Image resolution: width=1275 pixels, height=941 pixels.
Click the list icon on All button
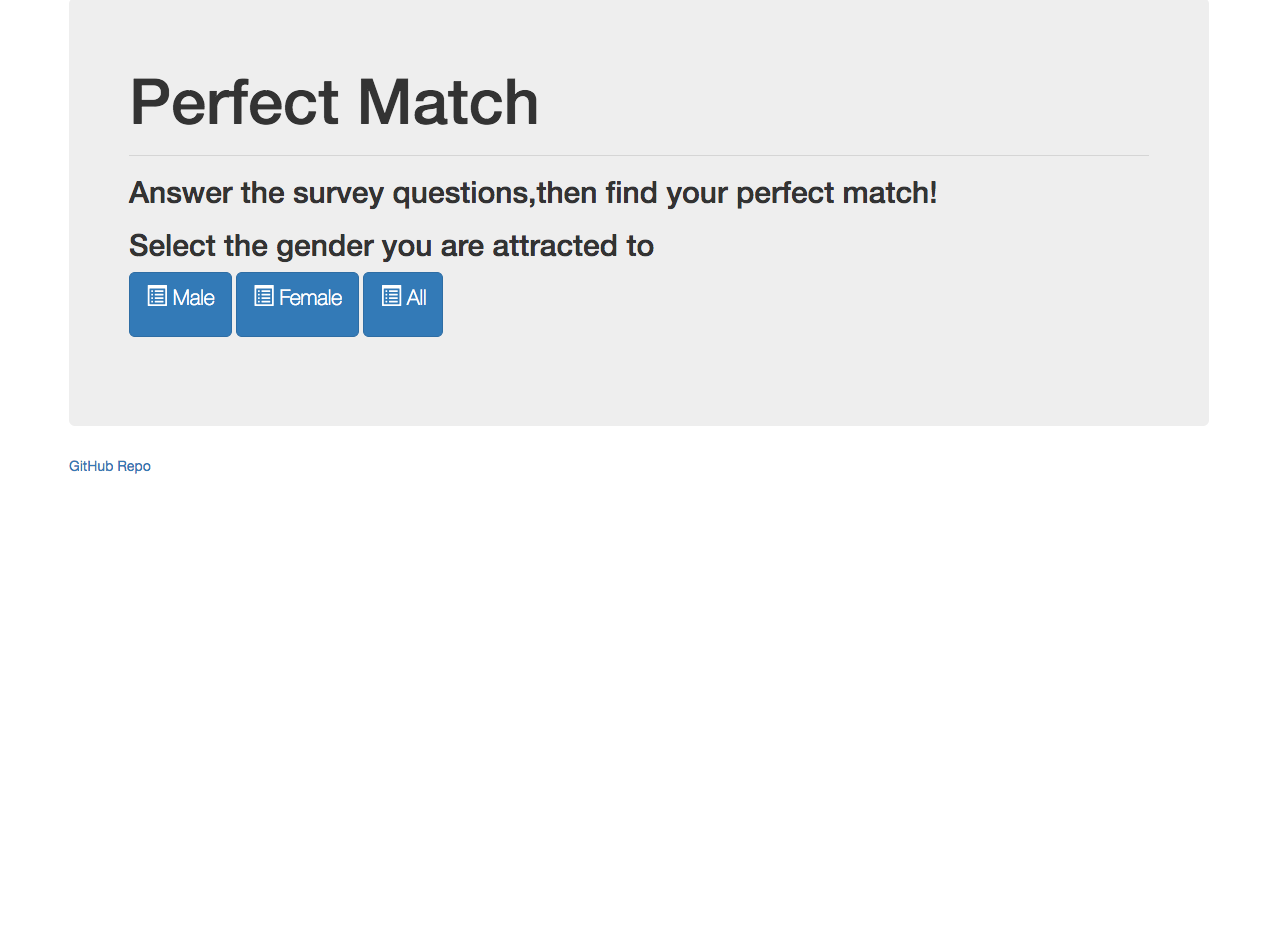[x=391, y=296]
